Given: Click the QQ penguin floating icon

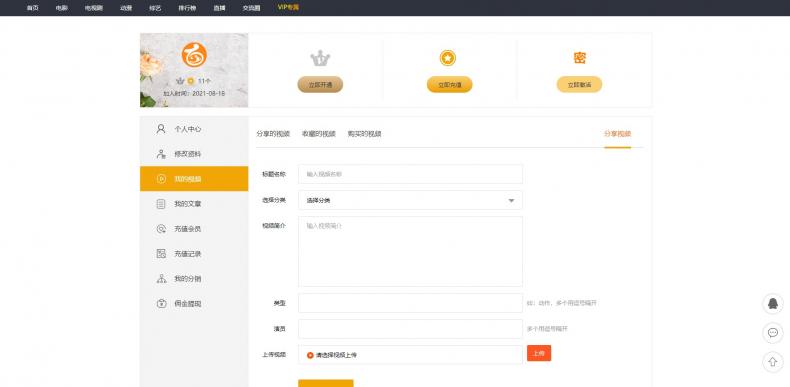Looking at the screenshot, I should click(772, 304).
